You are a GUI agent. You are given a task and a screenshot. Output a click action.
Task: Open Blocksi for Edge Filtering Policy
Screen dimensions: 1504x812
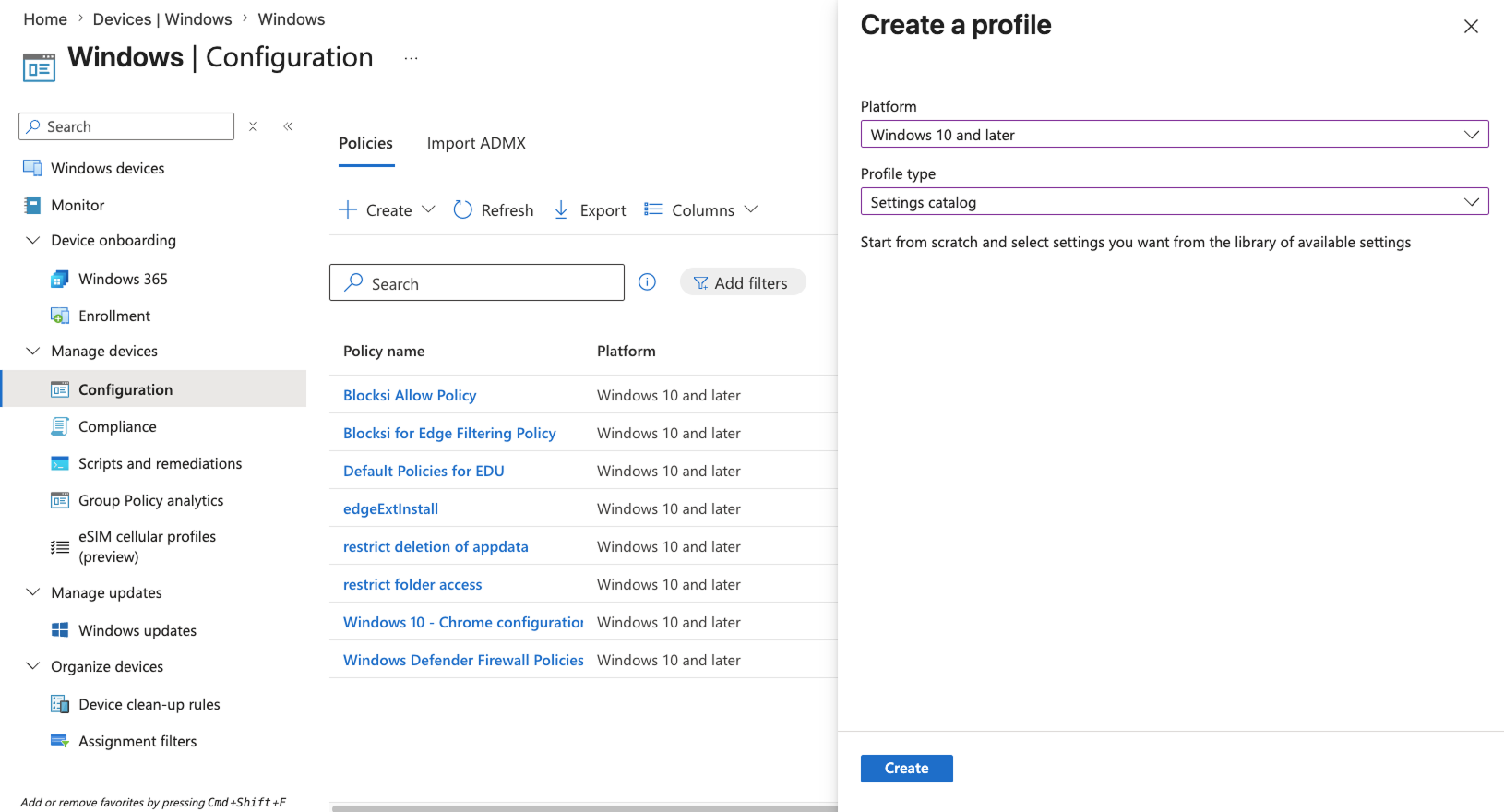(449, 433)
